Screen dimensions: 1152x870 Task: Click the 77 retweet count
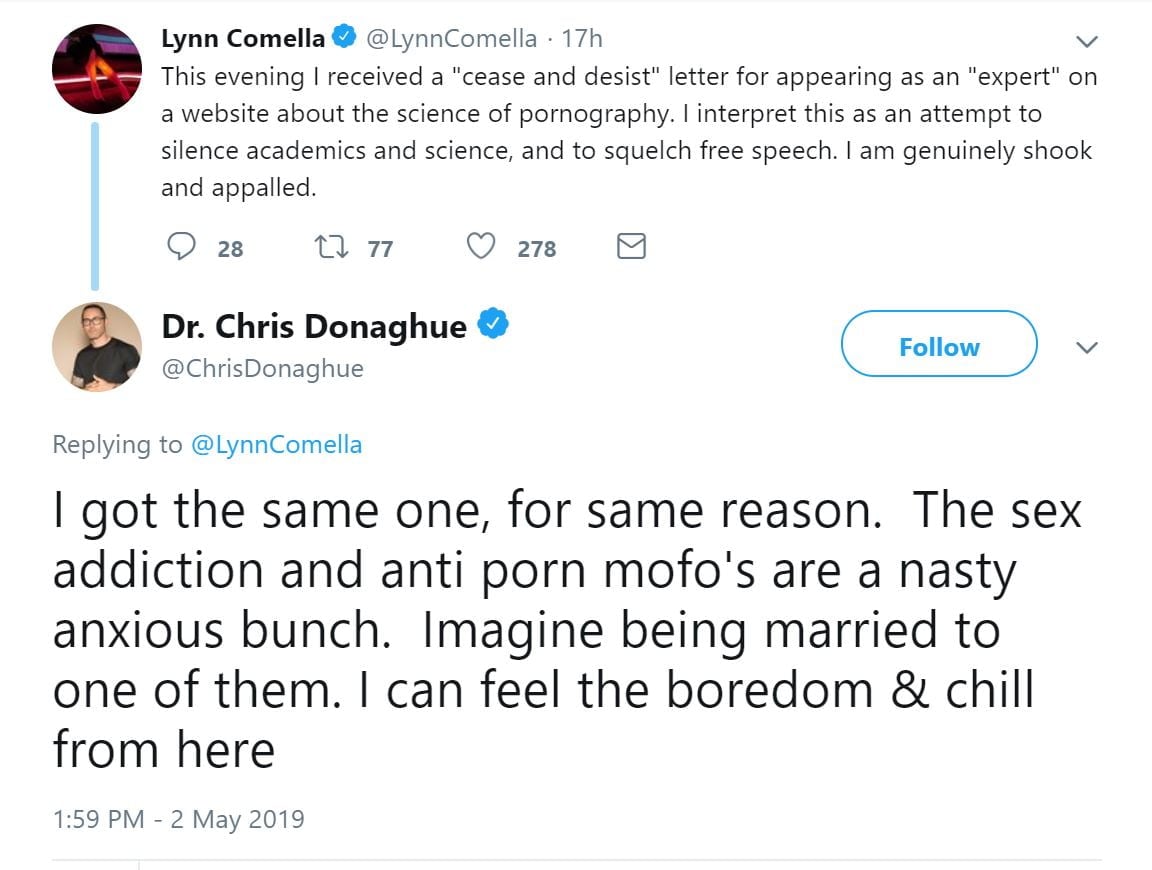380,249
